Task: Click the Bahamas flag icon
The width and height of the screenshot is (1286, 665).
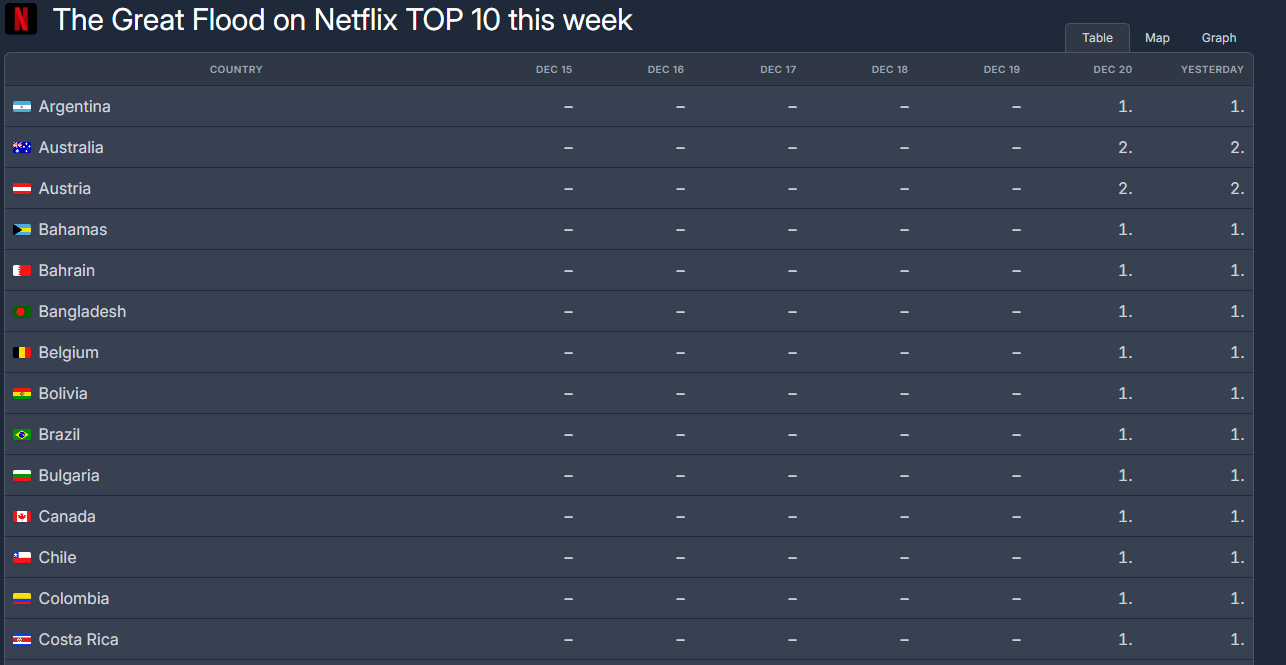Action: click(x=22, y=230)
